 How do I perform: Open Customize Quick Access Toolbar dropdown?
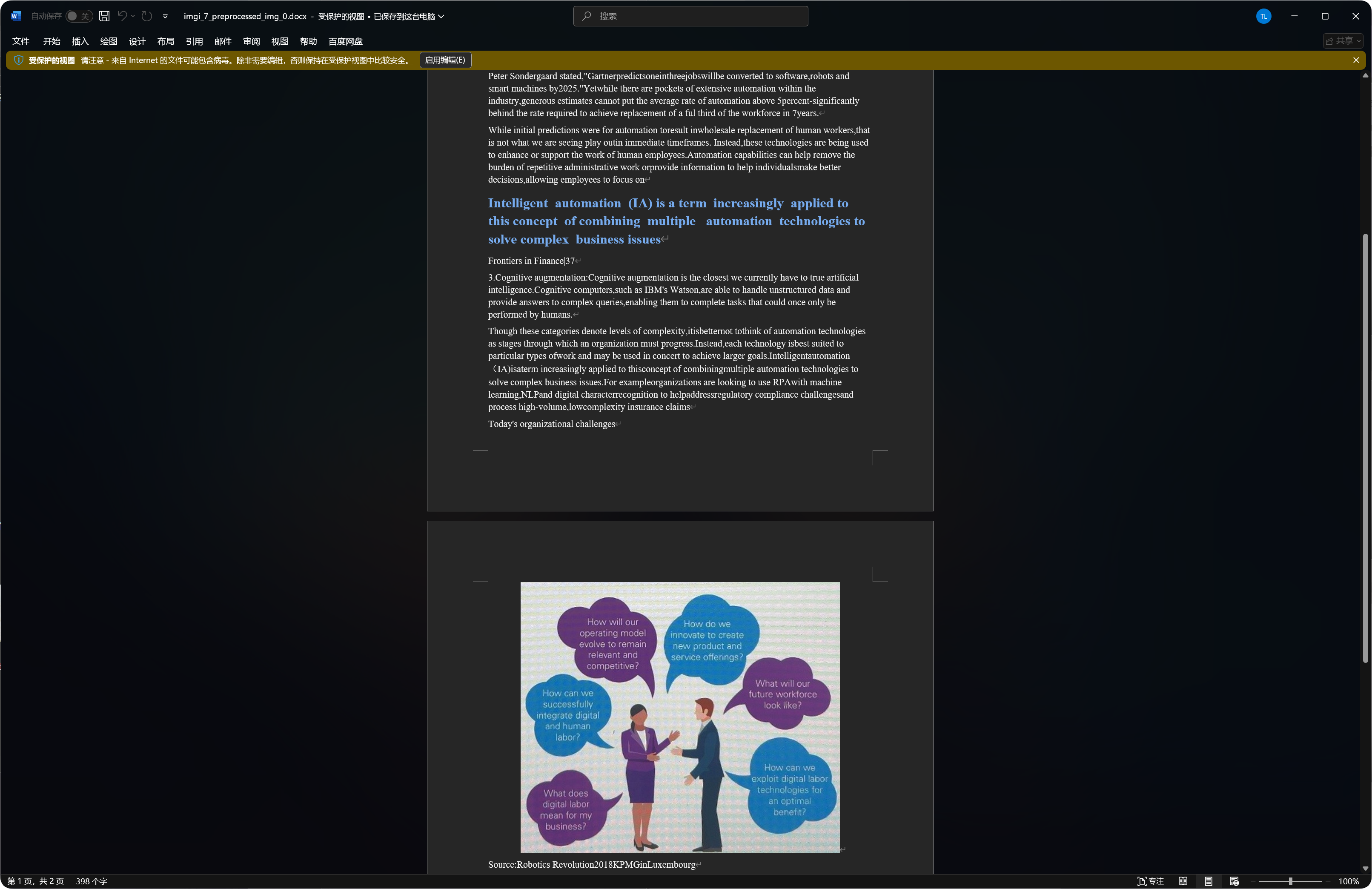[165, 16]
